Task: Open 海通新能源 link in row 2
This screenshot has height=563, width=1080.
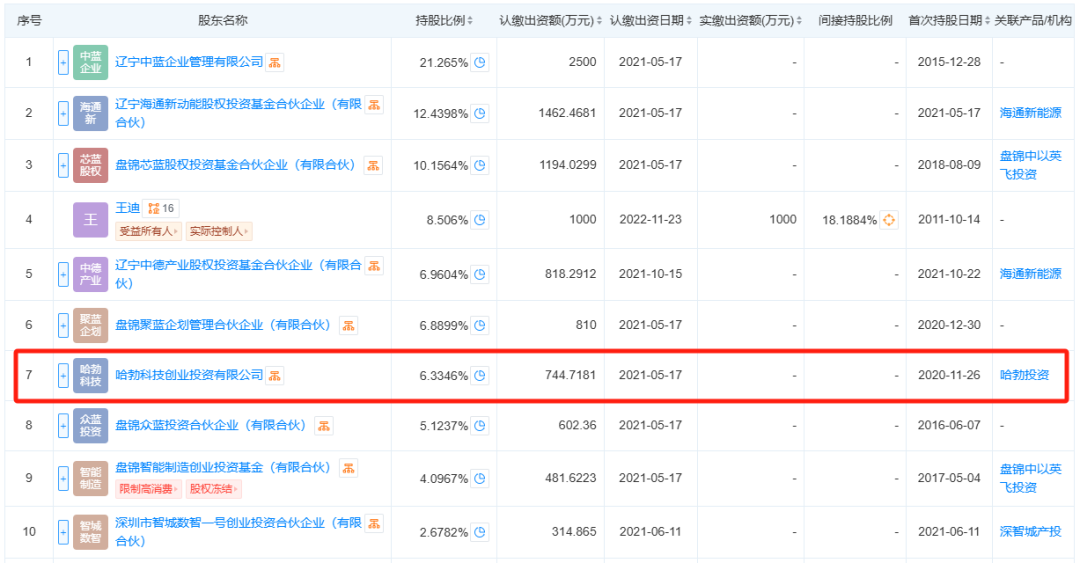Action: click(1030, 112)
